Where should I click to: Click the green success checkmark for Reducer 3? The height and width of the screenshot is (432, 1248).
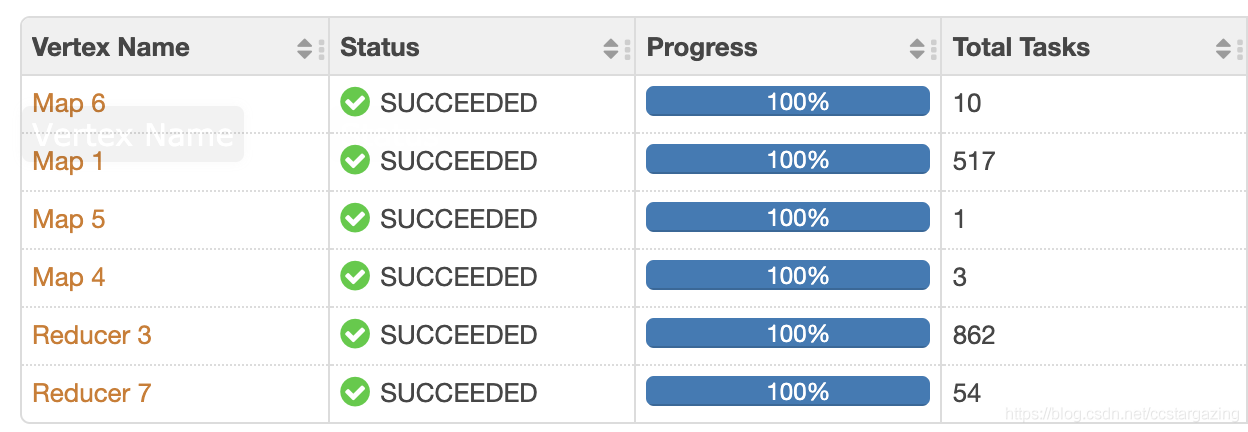click(355, 334)
